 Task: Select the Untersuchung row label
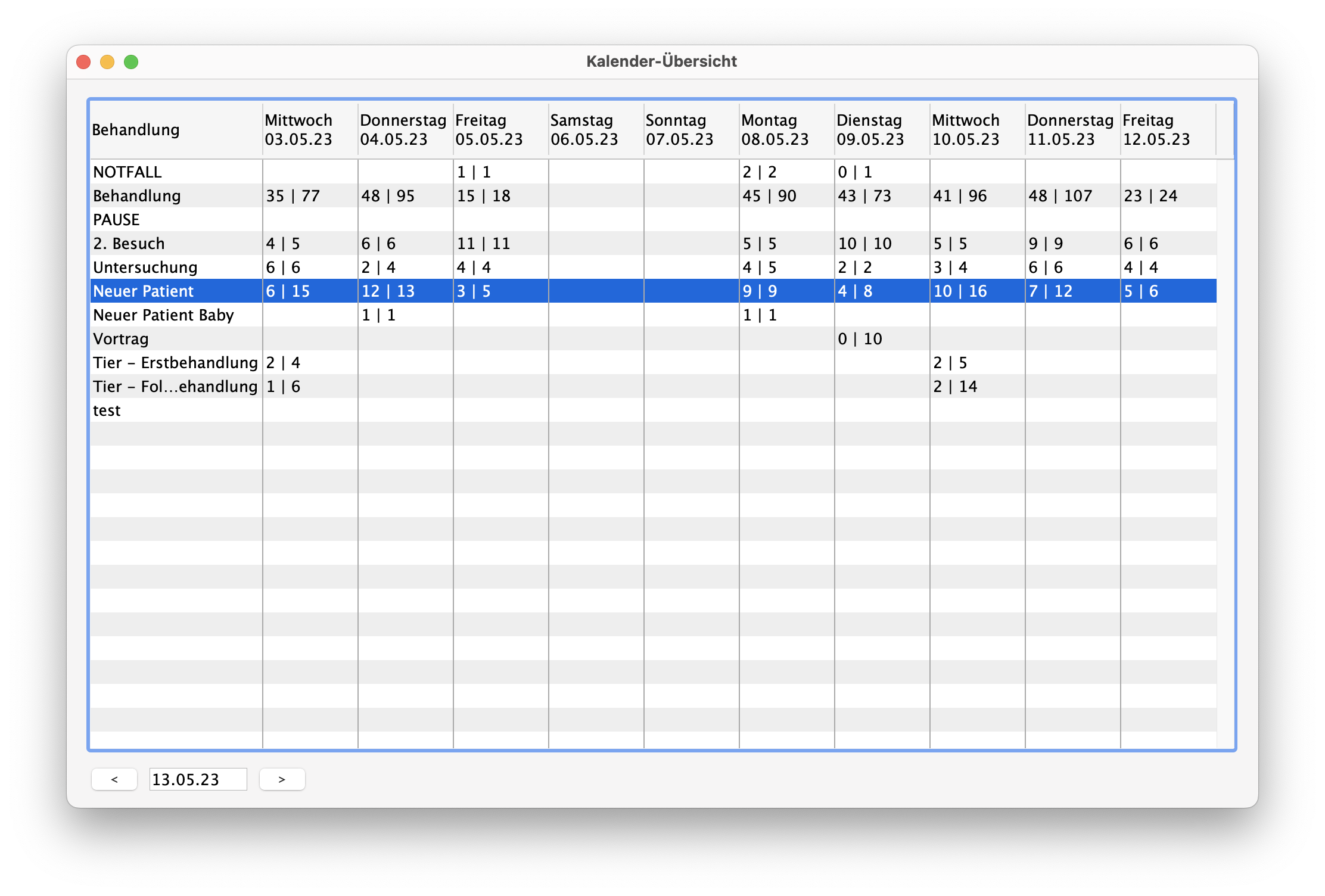145,267
